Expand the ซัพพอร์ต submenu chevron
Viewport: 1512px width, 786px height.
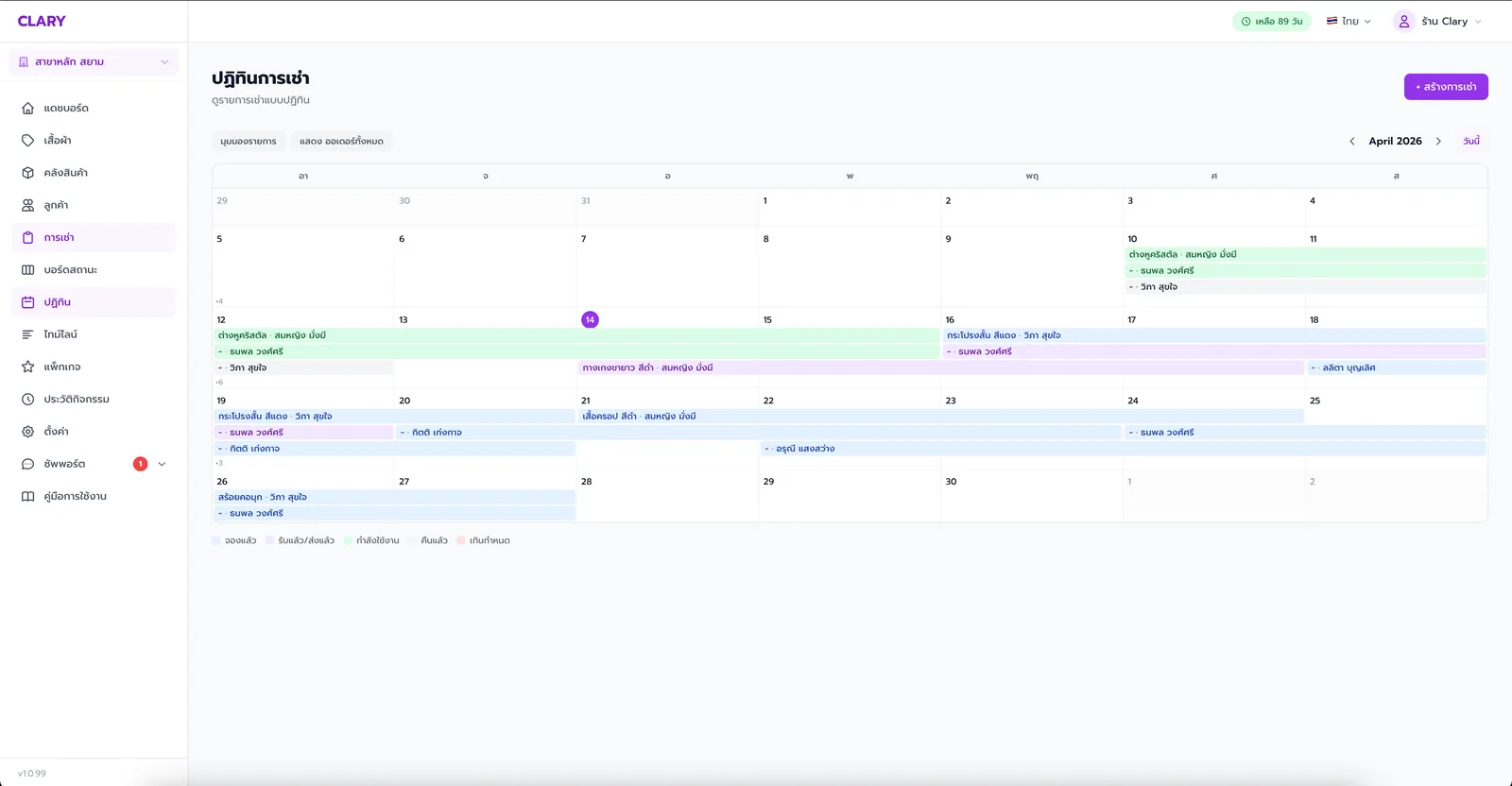pyautogui.click(x=162, y=464)
